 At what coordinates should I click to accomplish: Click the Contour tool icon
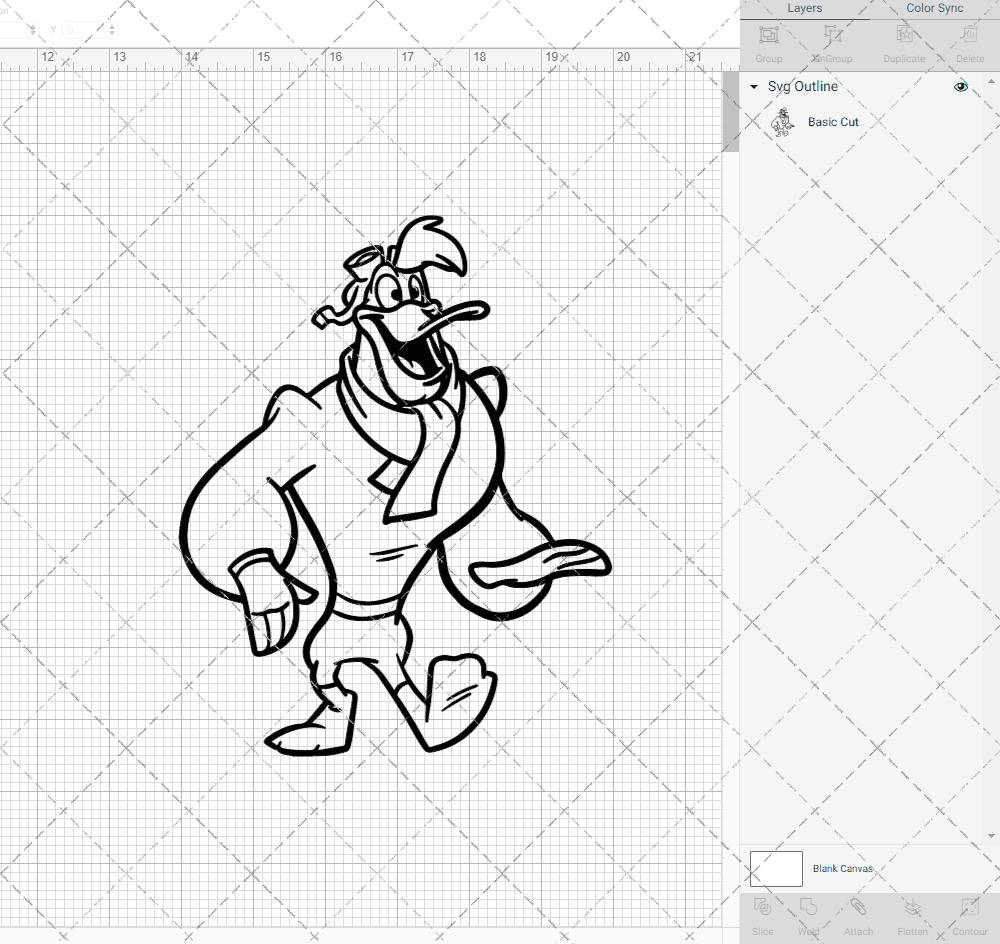pyautogui.click(x=969, y=908)
